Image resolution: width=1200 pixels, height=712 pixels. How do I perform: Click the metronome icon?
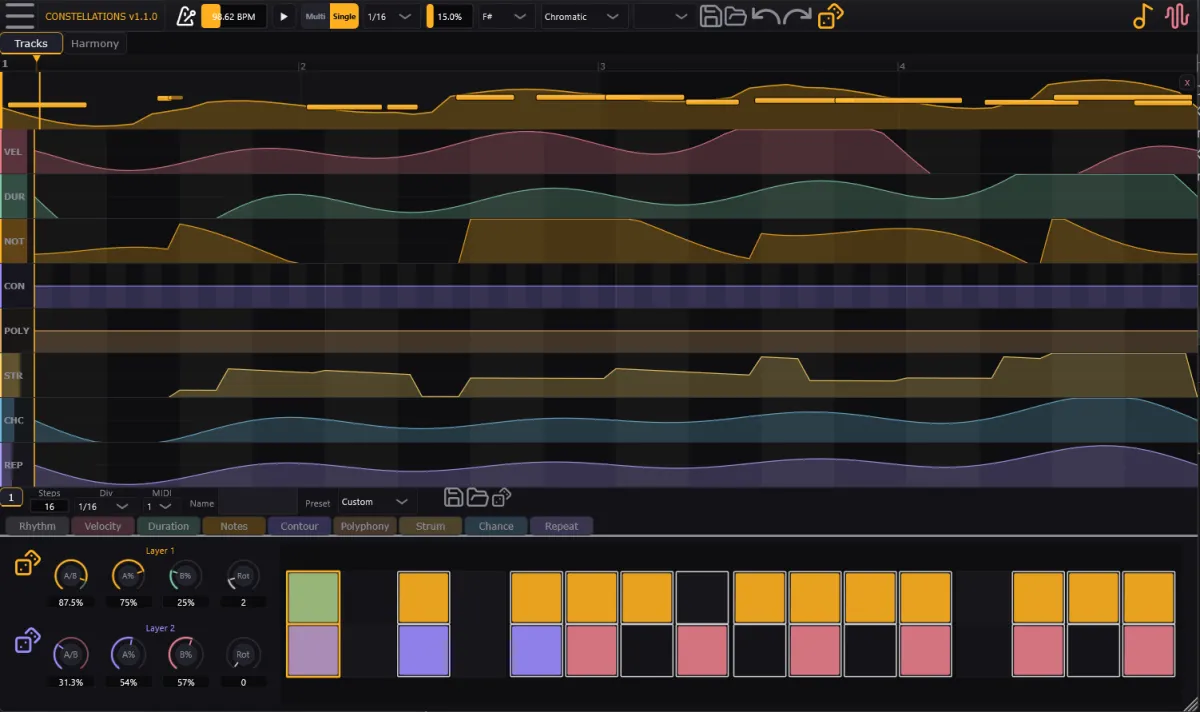click(186, 16)
